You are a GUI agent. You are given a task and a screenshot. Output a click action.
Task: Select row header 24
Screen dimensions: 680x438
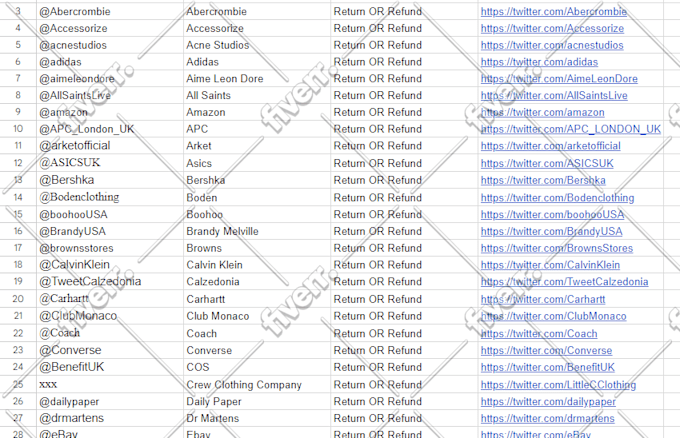18,367
